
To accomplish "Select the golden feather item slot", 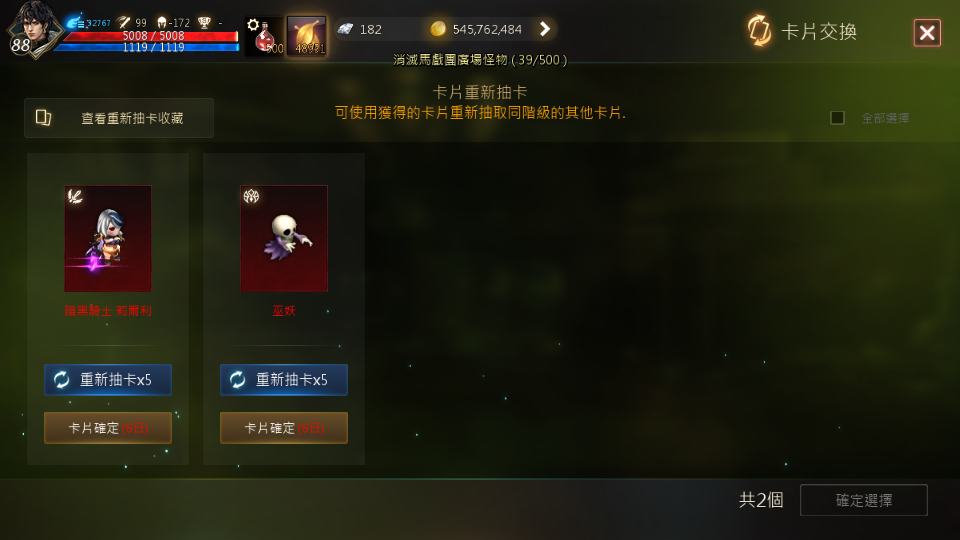I will tap(307, 36).
